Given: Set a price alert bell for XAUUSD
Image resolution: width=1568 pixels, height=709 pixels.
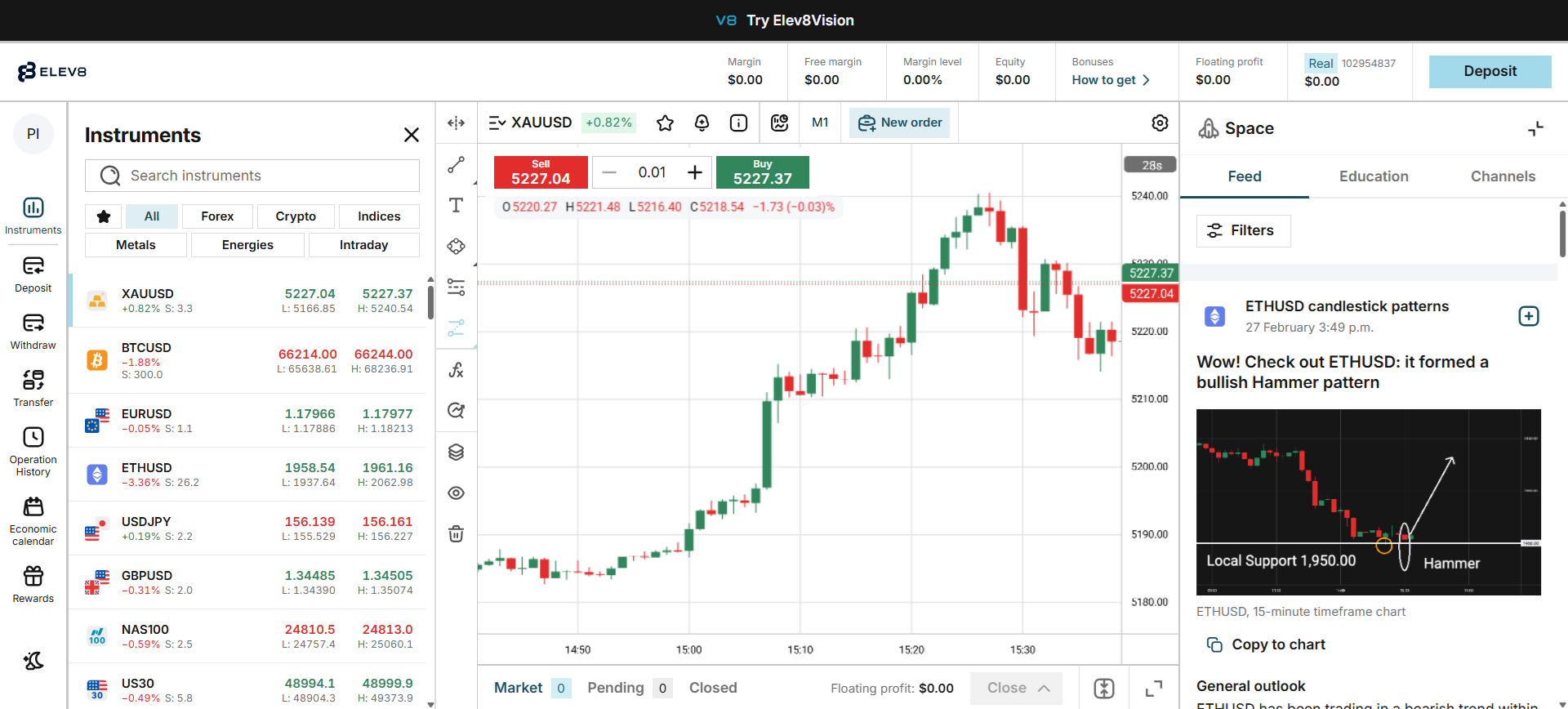Looking at the screenshot, I should 702,123.
